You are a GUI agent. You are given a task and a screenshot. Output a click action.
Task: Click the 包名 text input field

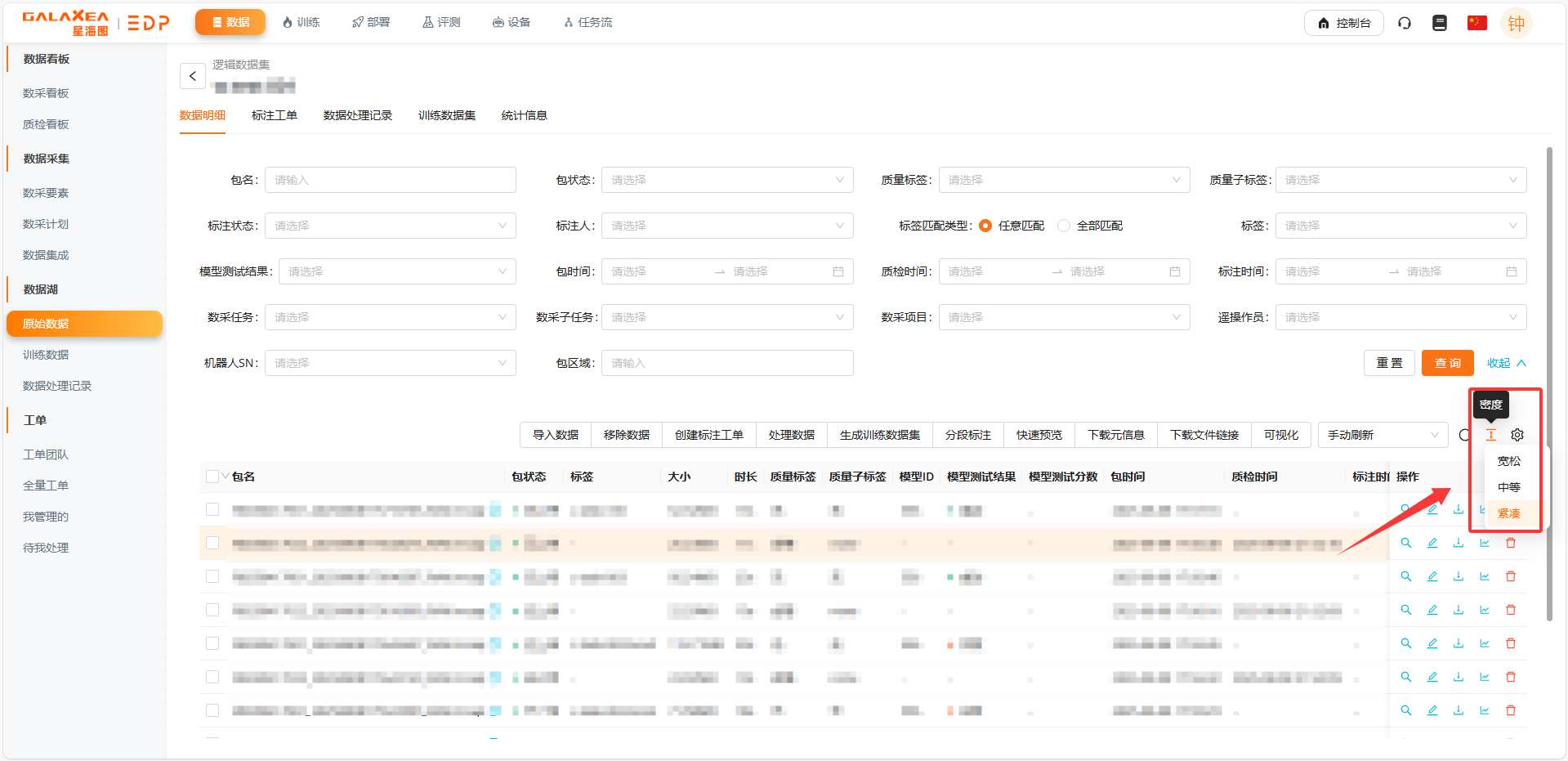[390, 180]
